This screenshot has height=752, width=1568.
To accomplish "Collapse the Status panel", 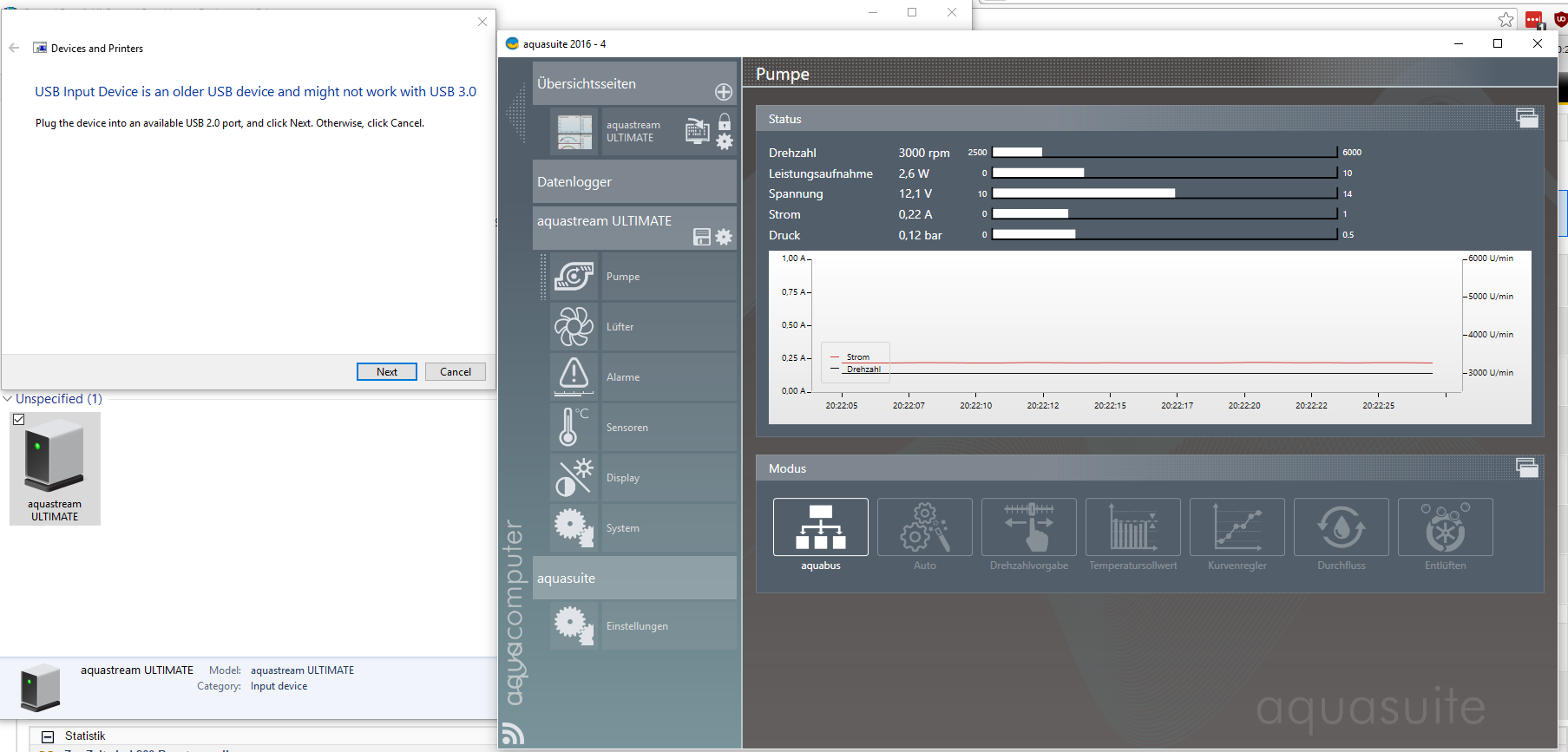I will point(1526,119).
